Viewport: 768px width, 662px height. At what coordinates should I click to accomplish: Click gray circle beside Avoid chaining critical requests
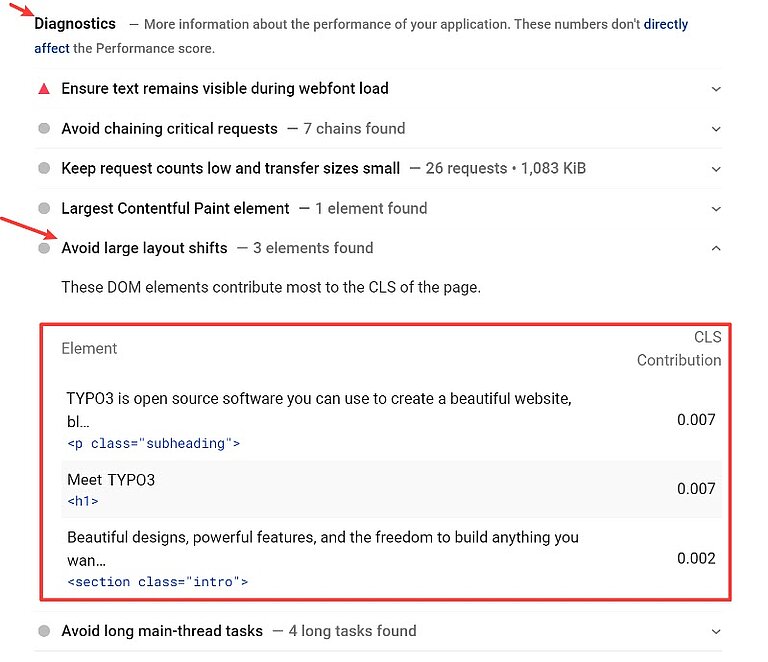(44, 129)
